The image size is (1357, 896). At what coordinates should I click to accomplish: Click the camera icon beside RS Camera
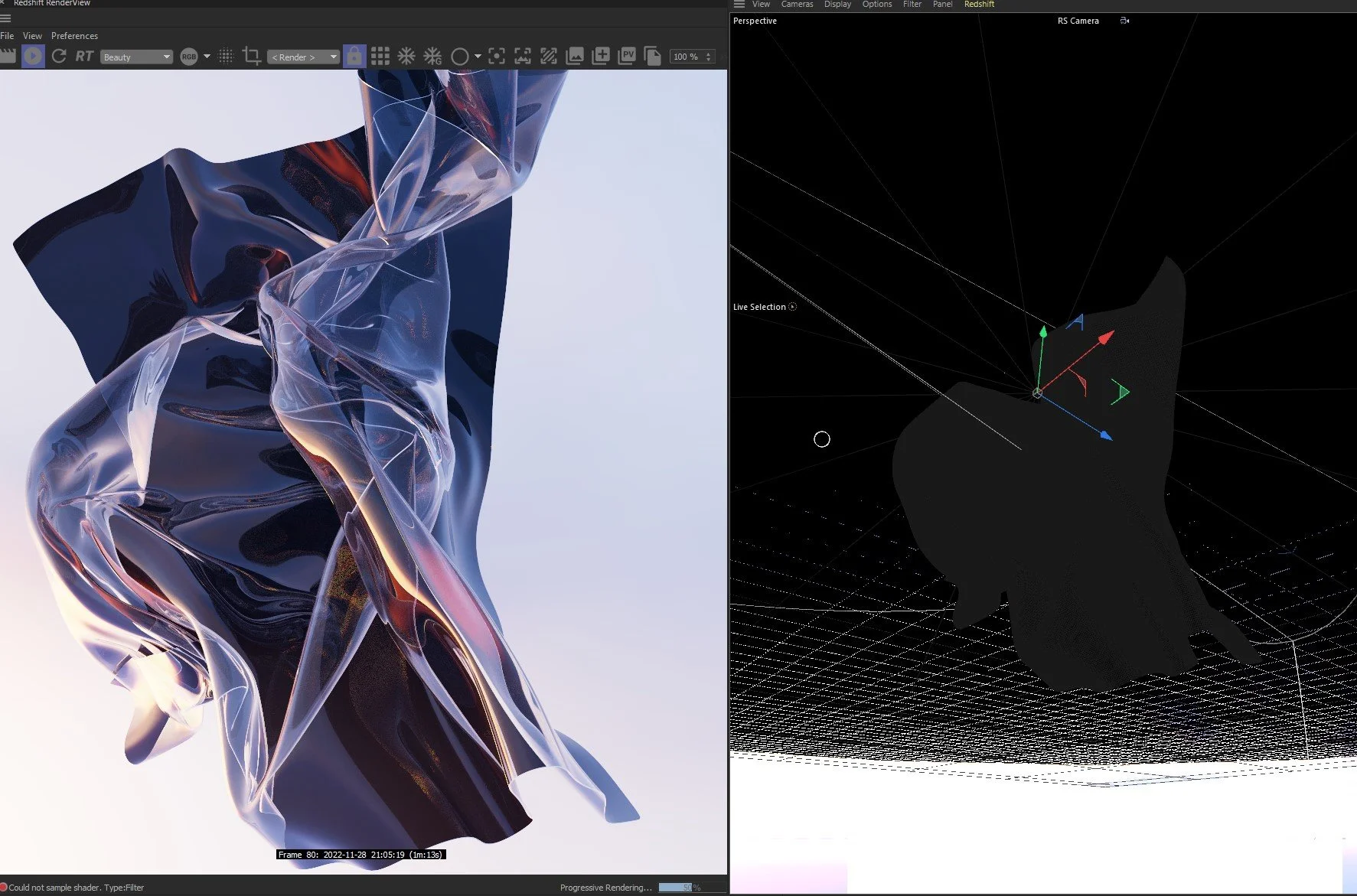point(1124,21)
